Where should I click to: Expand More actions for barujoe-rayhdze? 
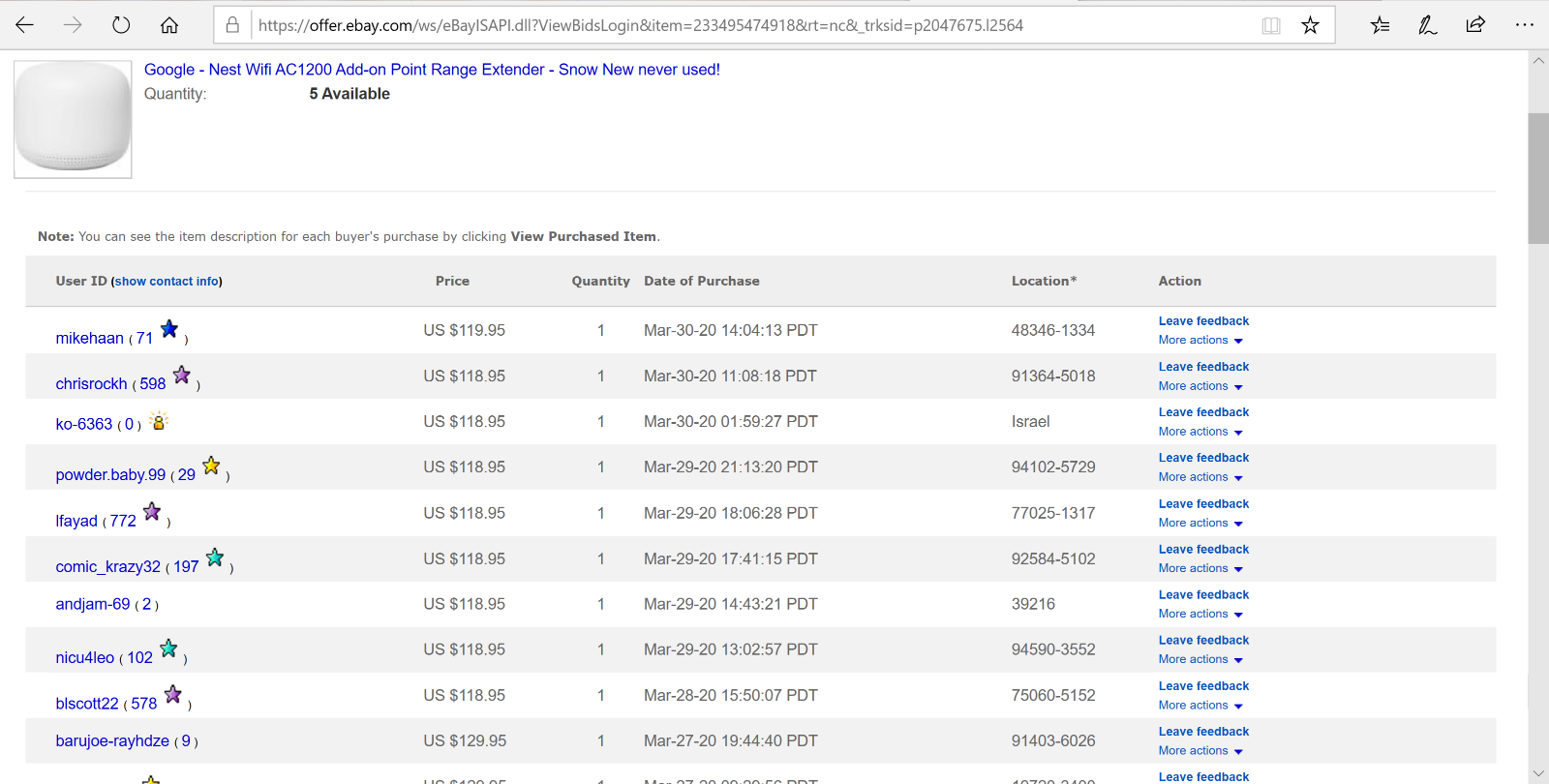(x=1200, y=751)
